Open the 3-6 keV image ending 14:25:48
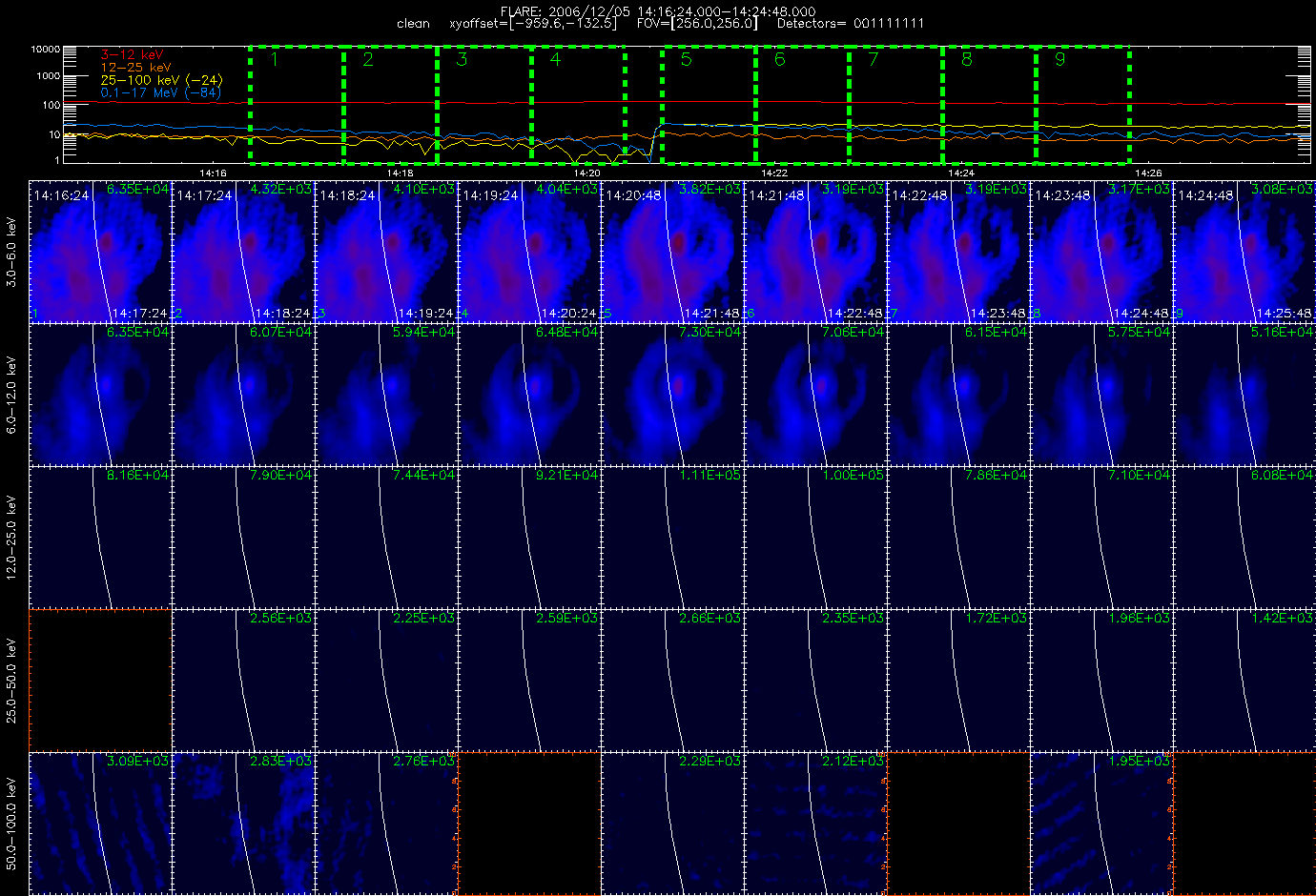The width and height of the screenshot is (1316, 896). pos(1244,252)
